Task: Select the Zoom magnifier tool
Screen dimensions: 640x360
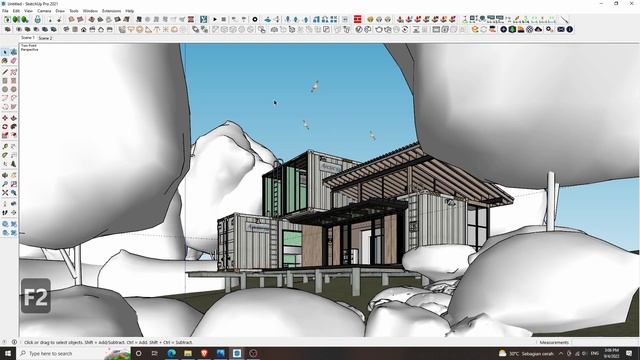Action: click(5, 184)
